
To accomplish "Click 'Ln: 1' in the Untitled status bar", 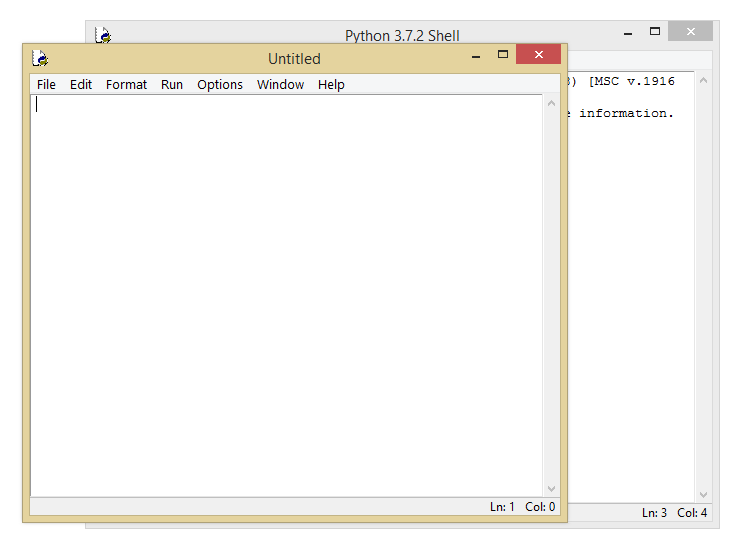I will [502, 507].
